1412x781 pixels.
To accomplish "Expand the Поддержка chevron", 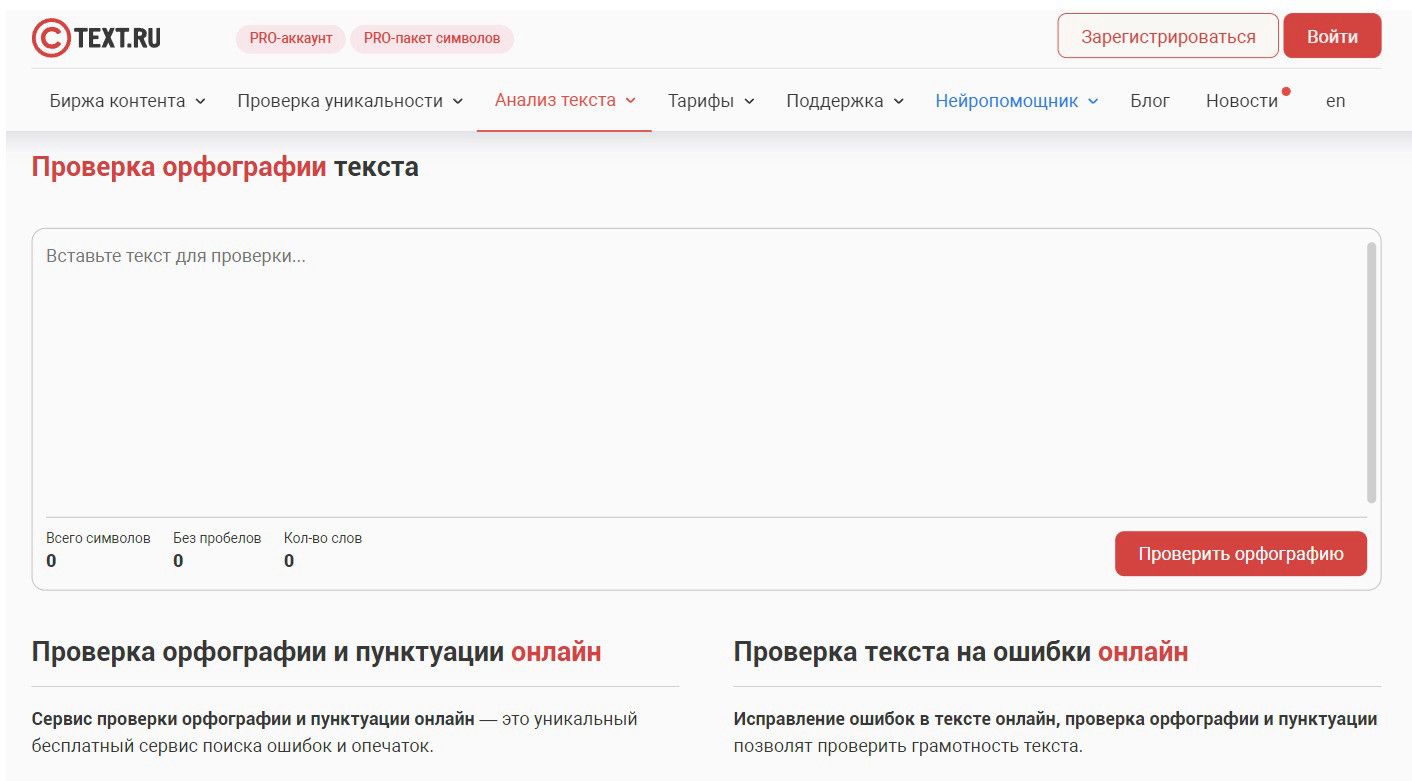I will [899, 101].
